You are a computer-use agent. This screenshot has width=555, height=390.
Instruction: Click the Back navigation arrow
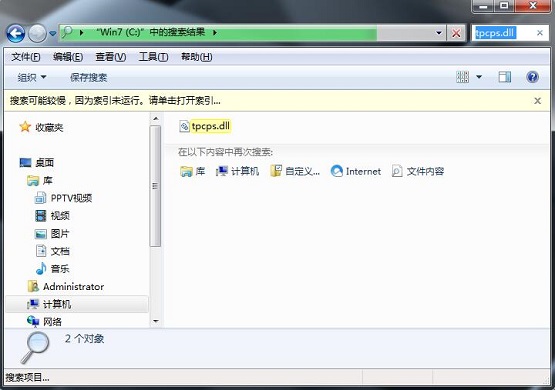pyautogui.click(x=16, y=34)
